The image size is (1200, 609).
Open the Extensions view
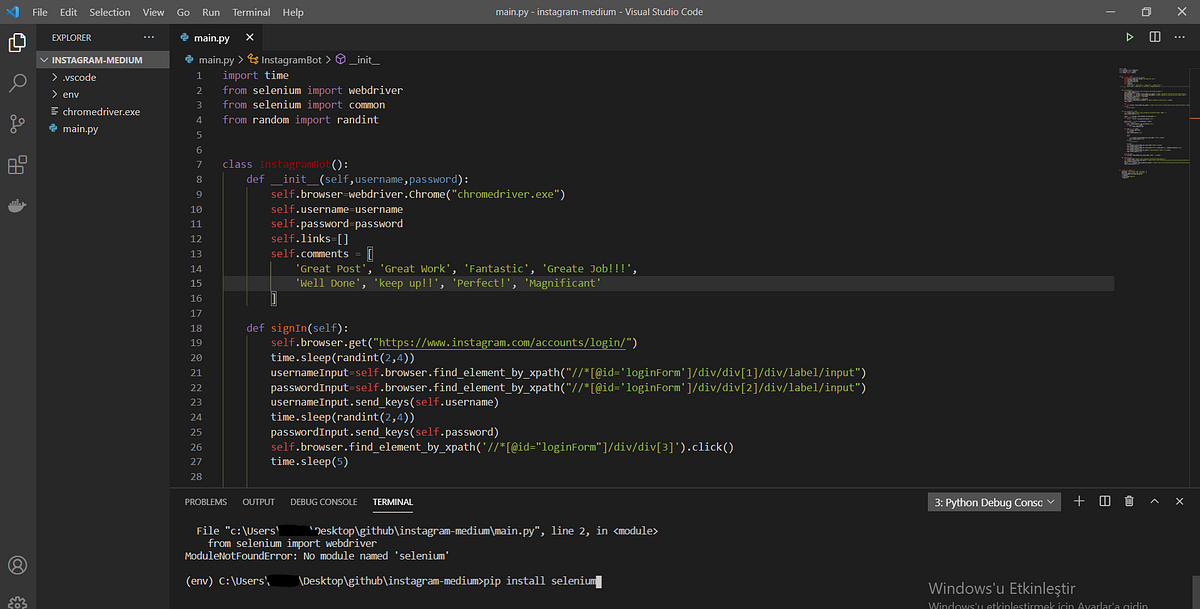(17, 164)
